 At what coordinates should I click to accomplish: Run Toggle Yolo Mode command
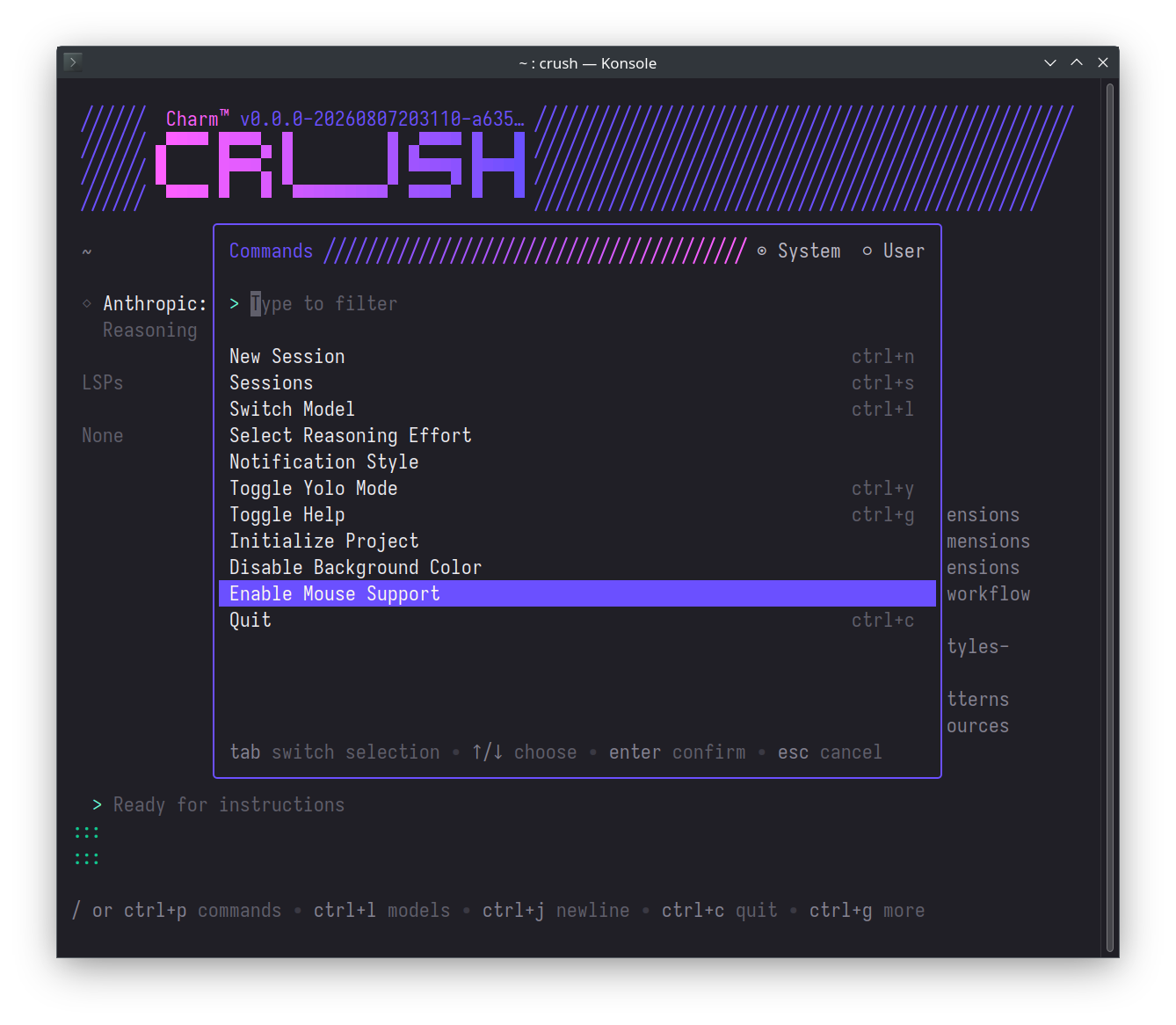tap(577, 489)
